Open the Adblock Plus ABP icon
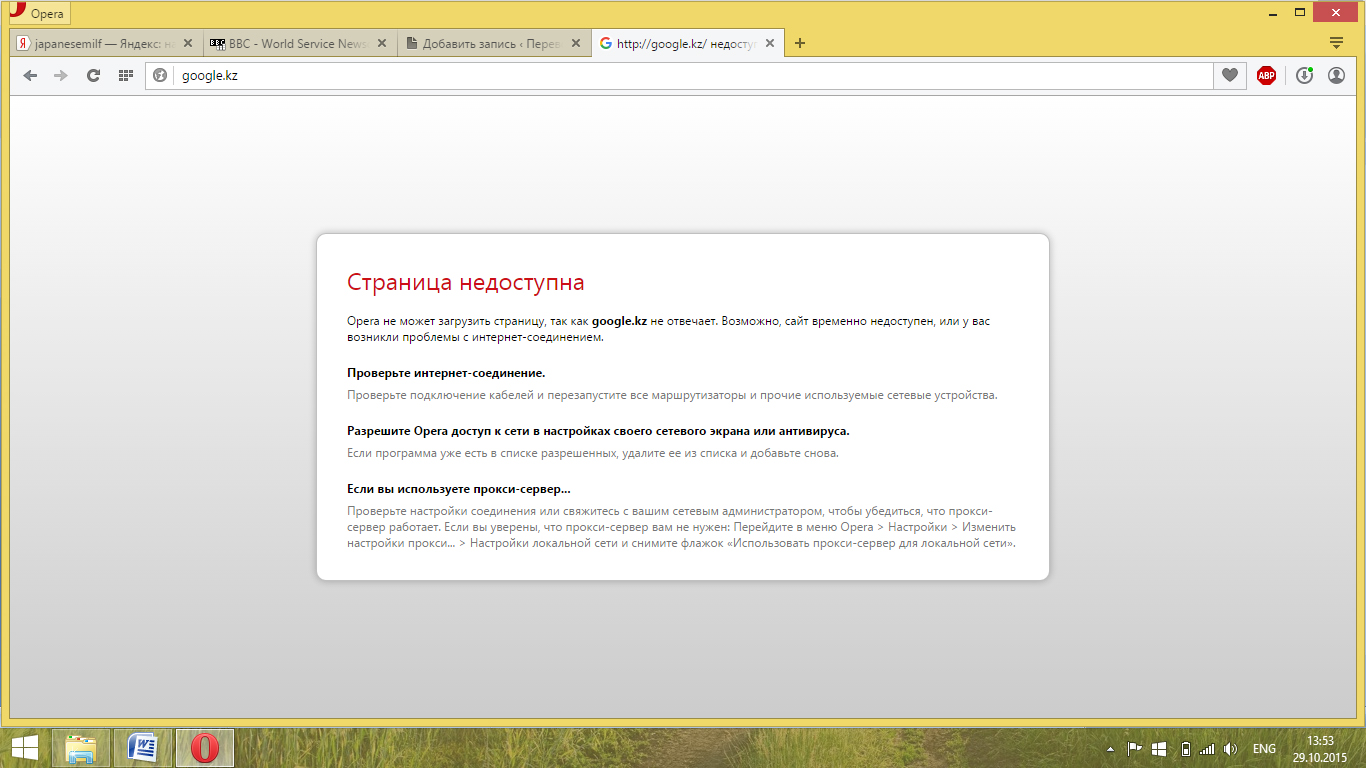The height and width of the screenshot is (768, 1366). (1266, 75)
